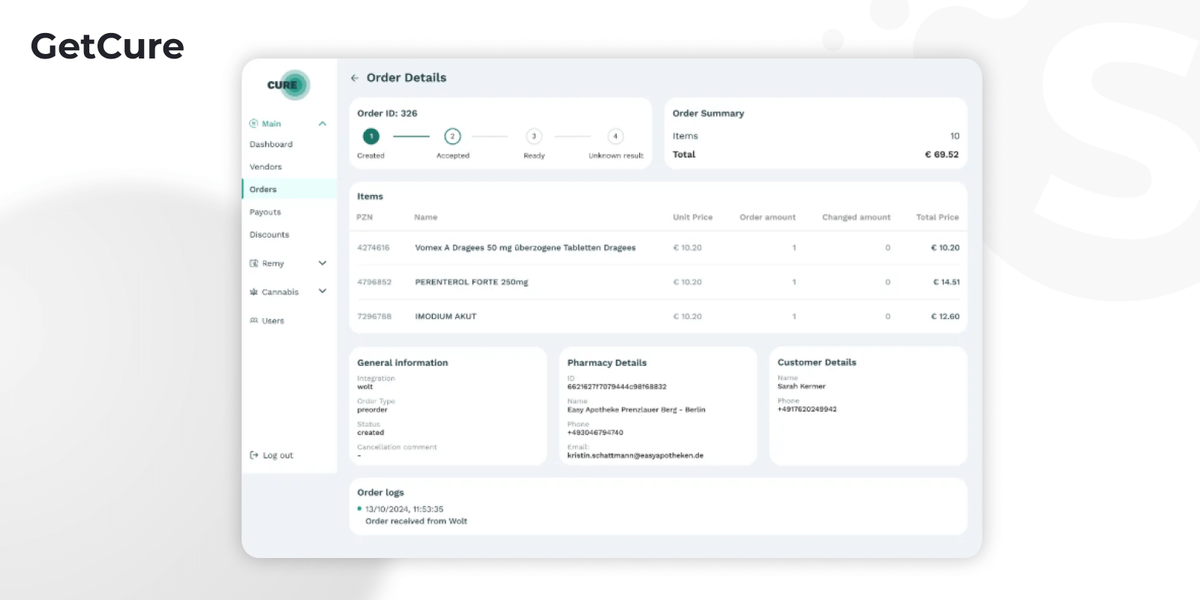Click the Log out link

[x=278, y=455]
